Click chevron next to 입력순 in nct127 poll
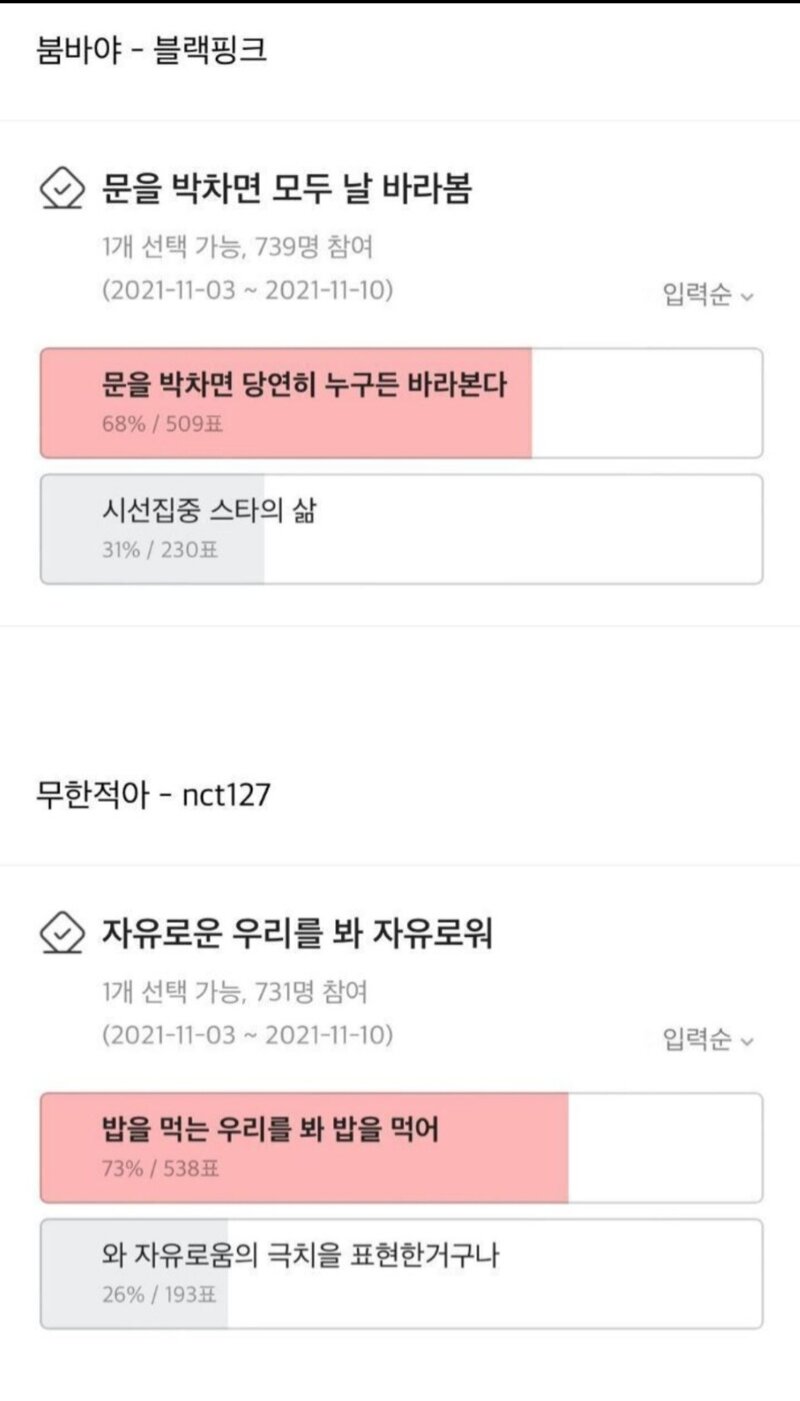 (746, 1042)
